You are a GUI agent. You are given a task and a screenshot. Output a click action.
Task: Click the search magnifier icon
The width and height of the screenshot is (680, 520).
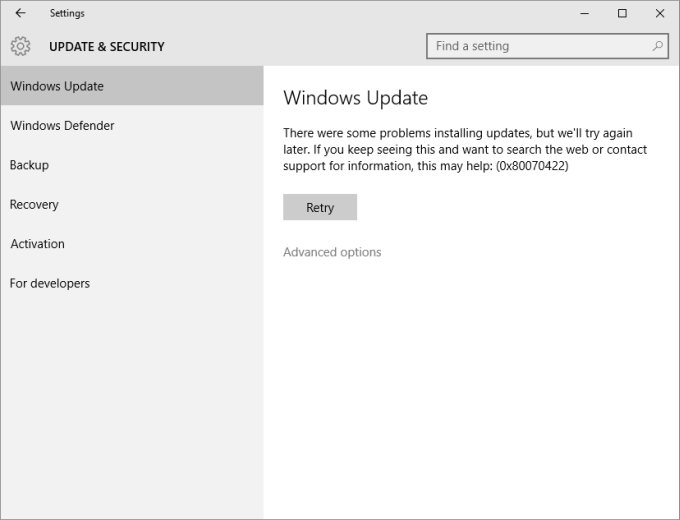(657, 46)
